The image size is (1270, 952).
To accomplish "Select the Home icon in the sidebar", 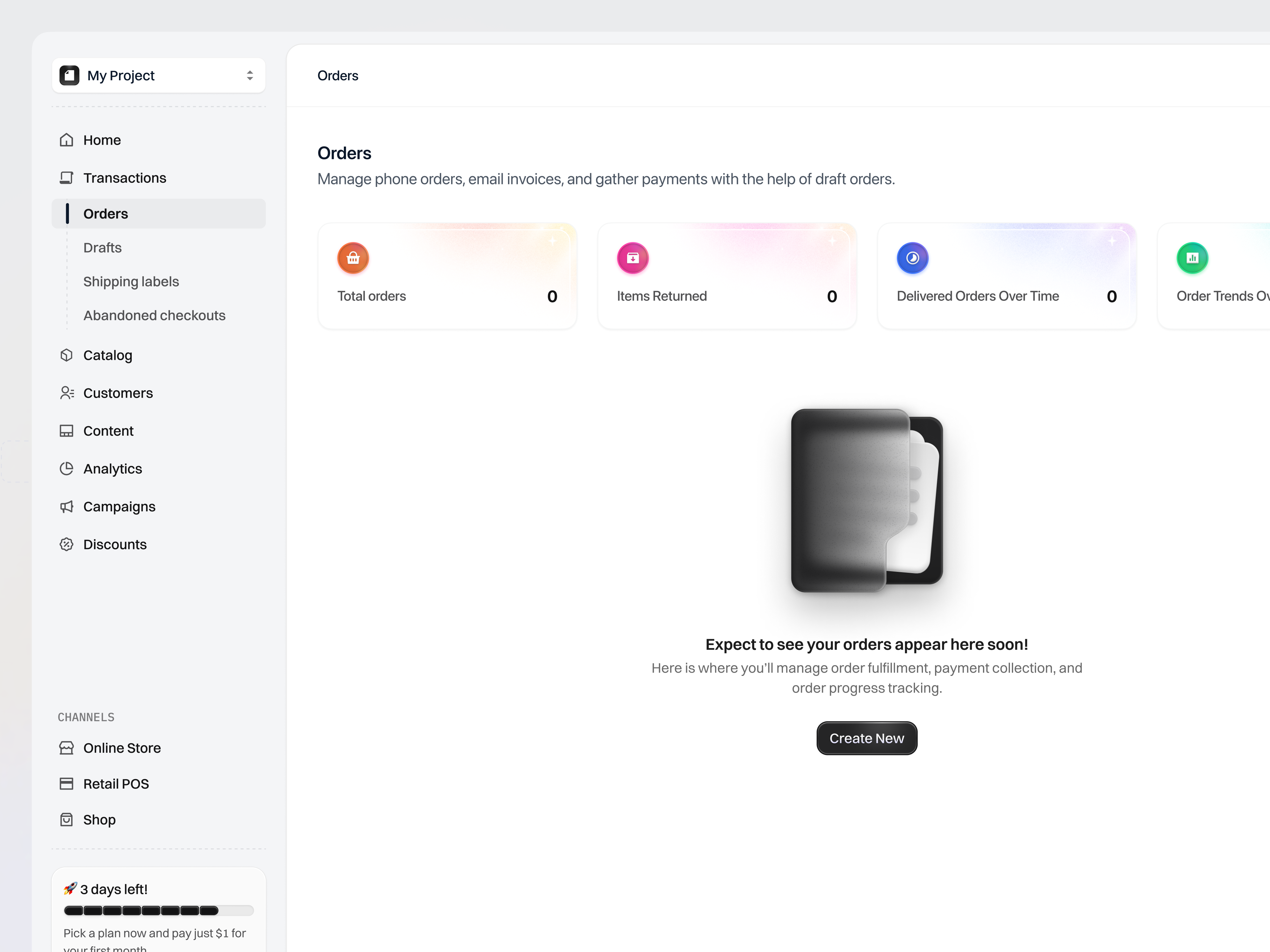I will (x=67, y=139).
